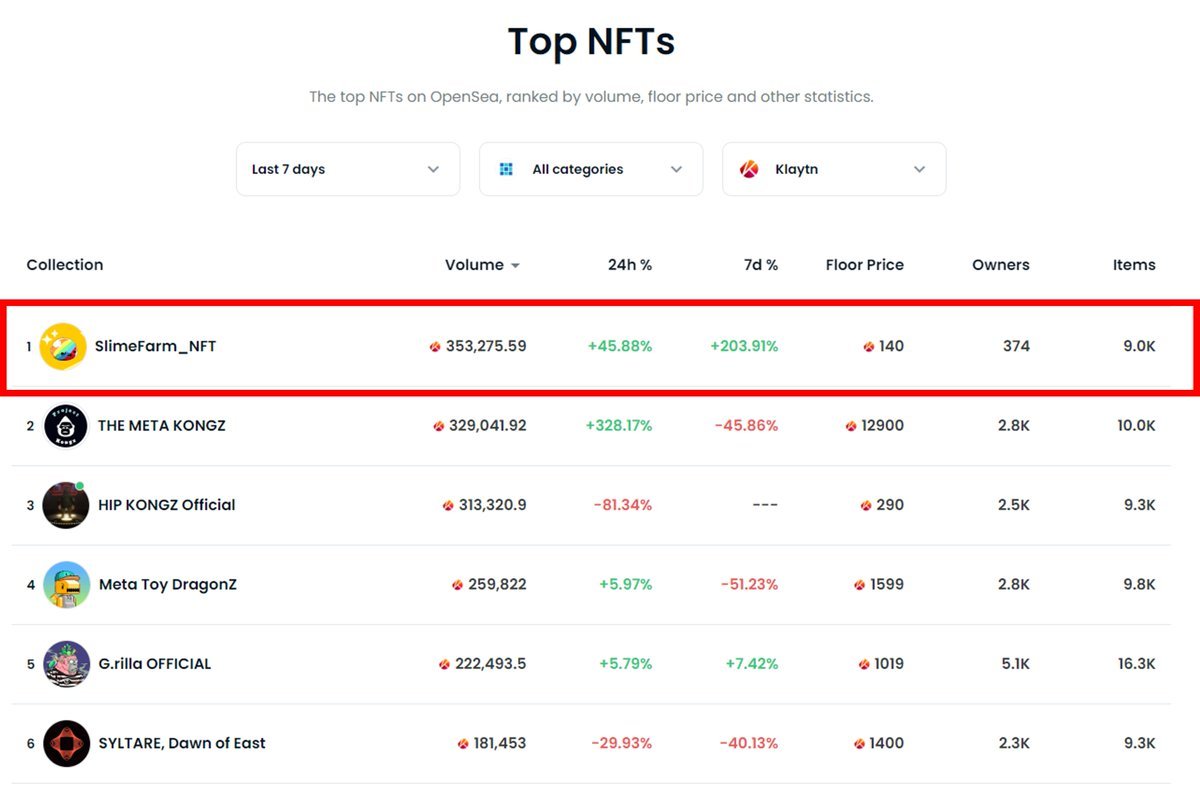Screen dimensions: 1200x786
Task: Open the Last 7 days dropdown
Action: tap(348, 169)
